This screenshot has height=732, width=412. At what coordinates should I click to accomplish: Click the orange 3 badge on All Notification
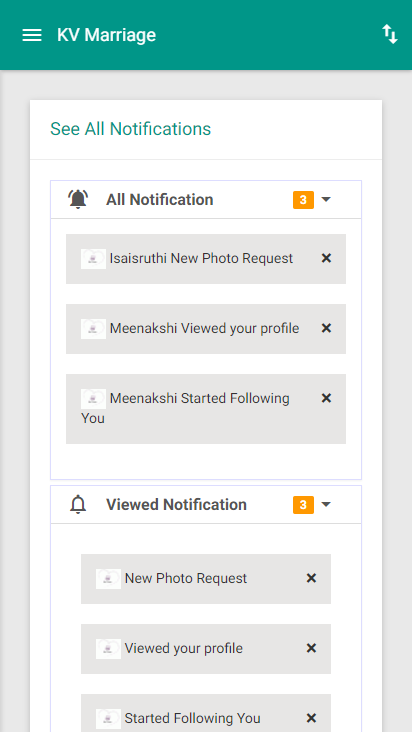[x=303, y=200]
